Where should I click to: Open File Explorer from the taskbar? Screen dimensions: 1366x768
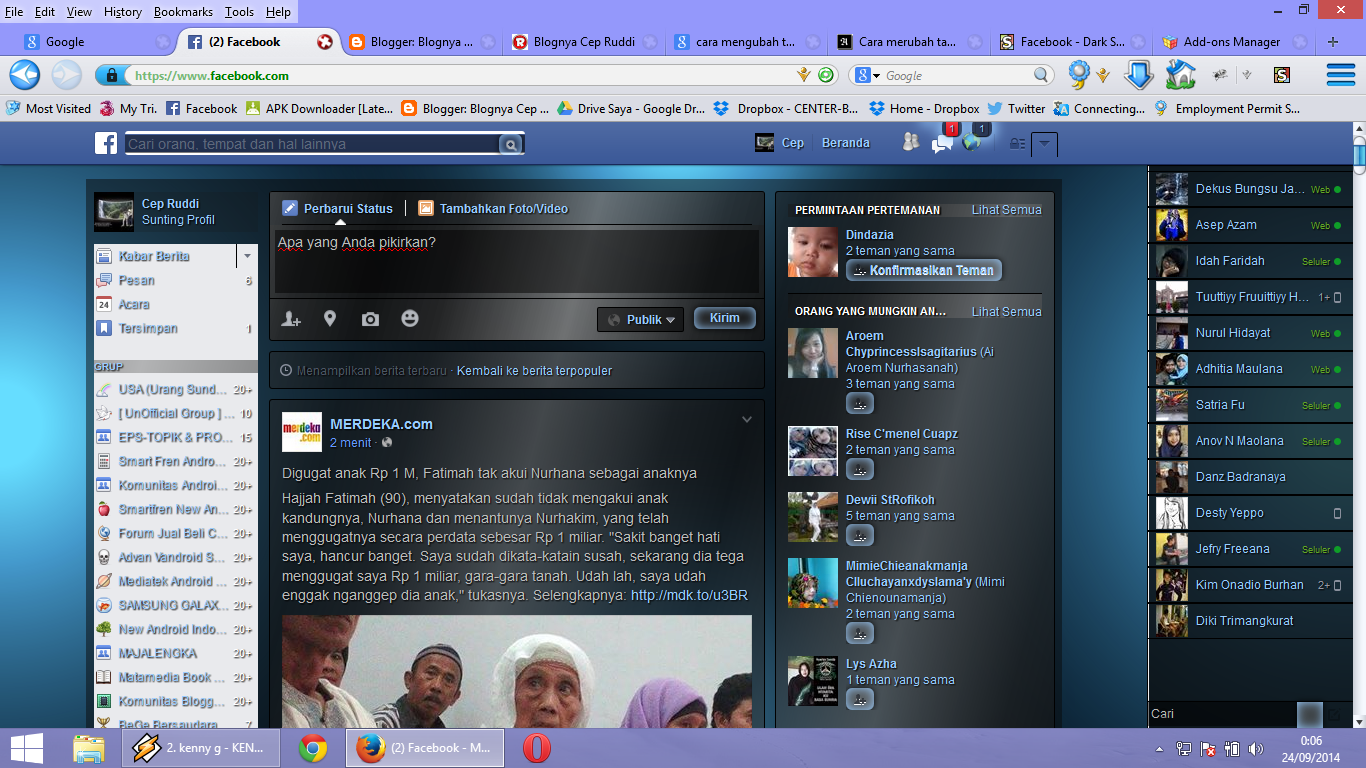click(88, 748)
